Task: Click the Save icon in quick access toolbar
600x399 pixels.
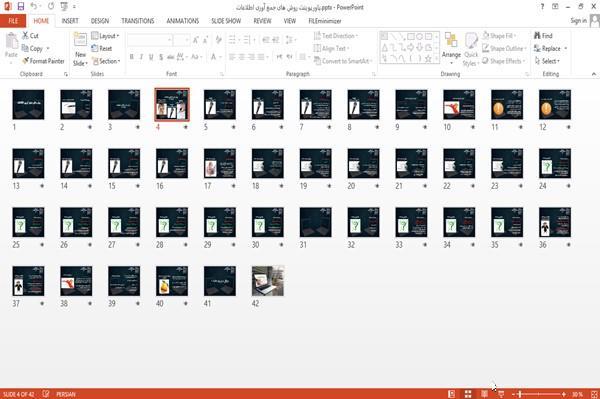Action: pyautogui.click(x=21, y=7)
